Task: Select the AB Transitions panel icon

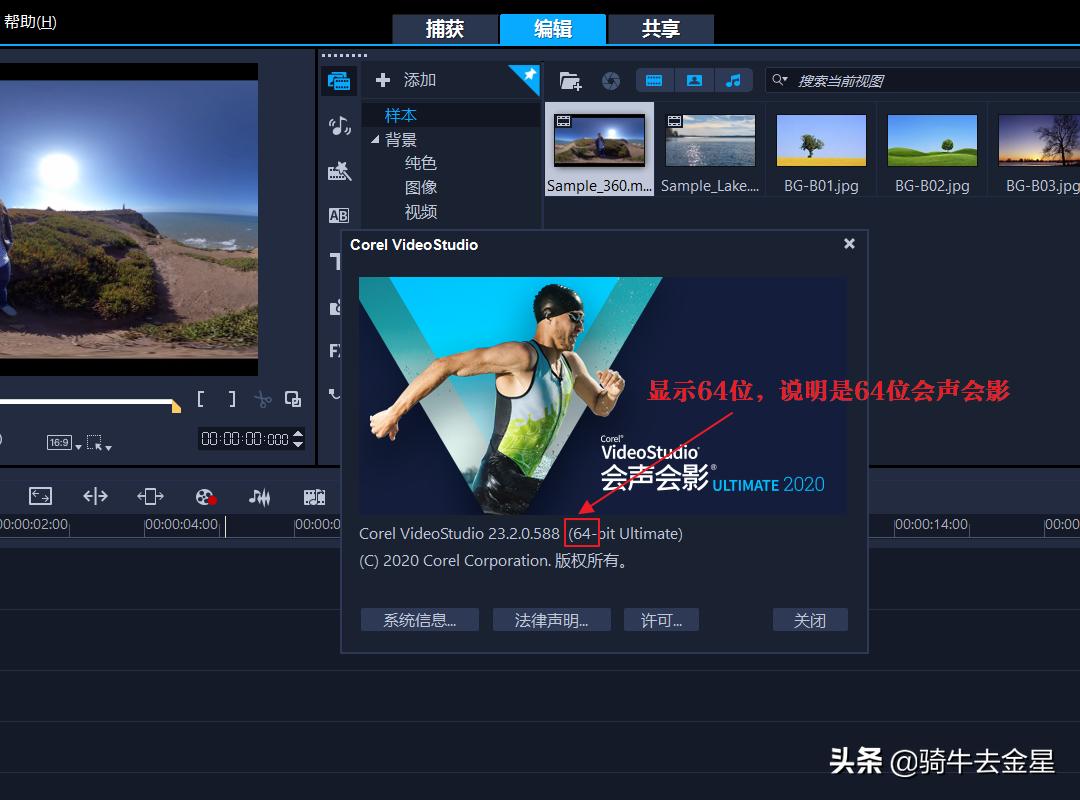Action: click(340, 215)
